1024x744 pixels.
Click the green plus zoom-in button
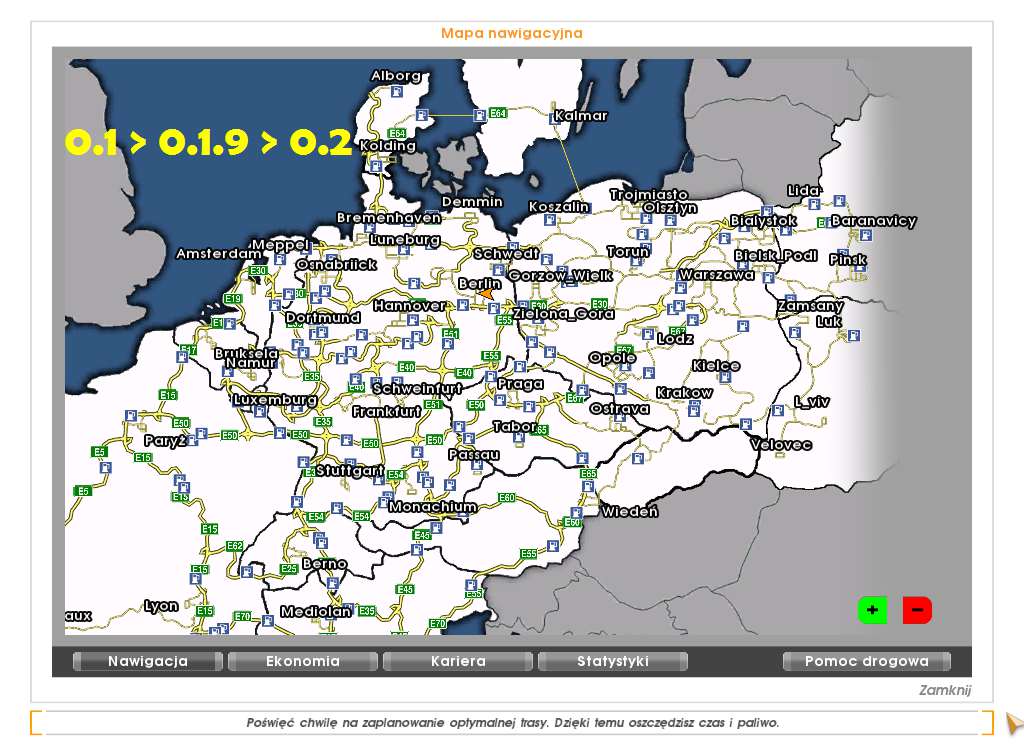point(872,609)
